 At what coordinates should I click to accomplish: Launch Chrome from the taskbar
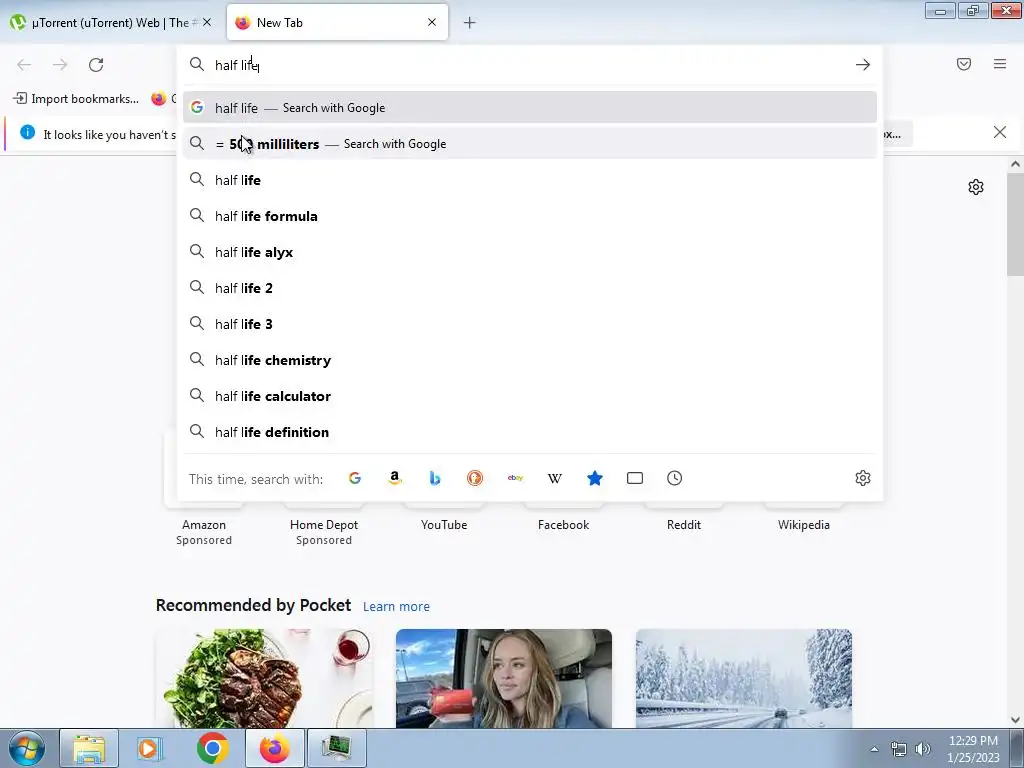pos(212,748)
